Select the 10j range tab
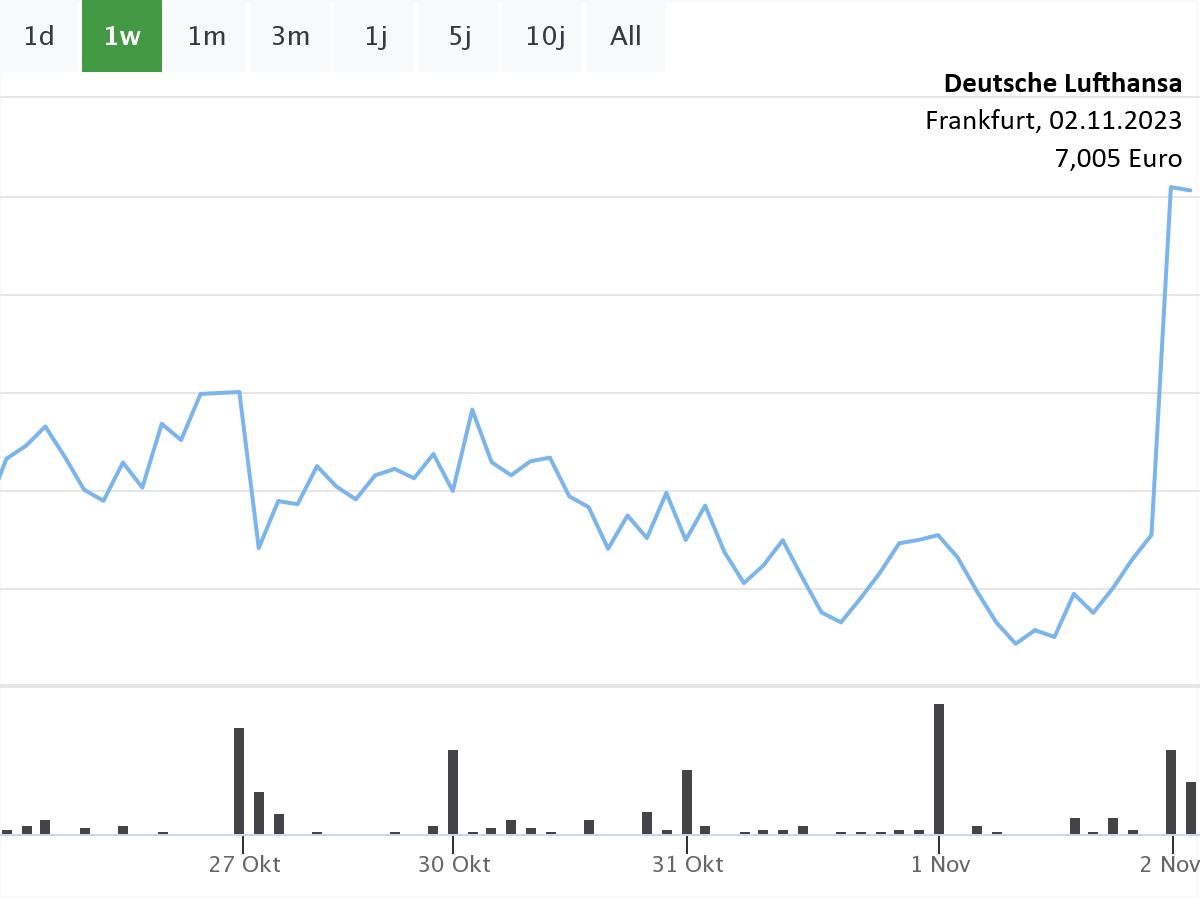 (x=543, y=37)
